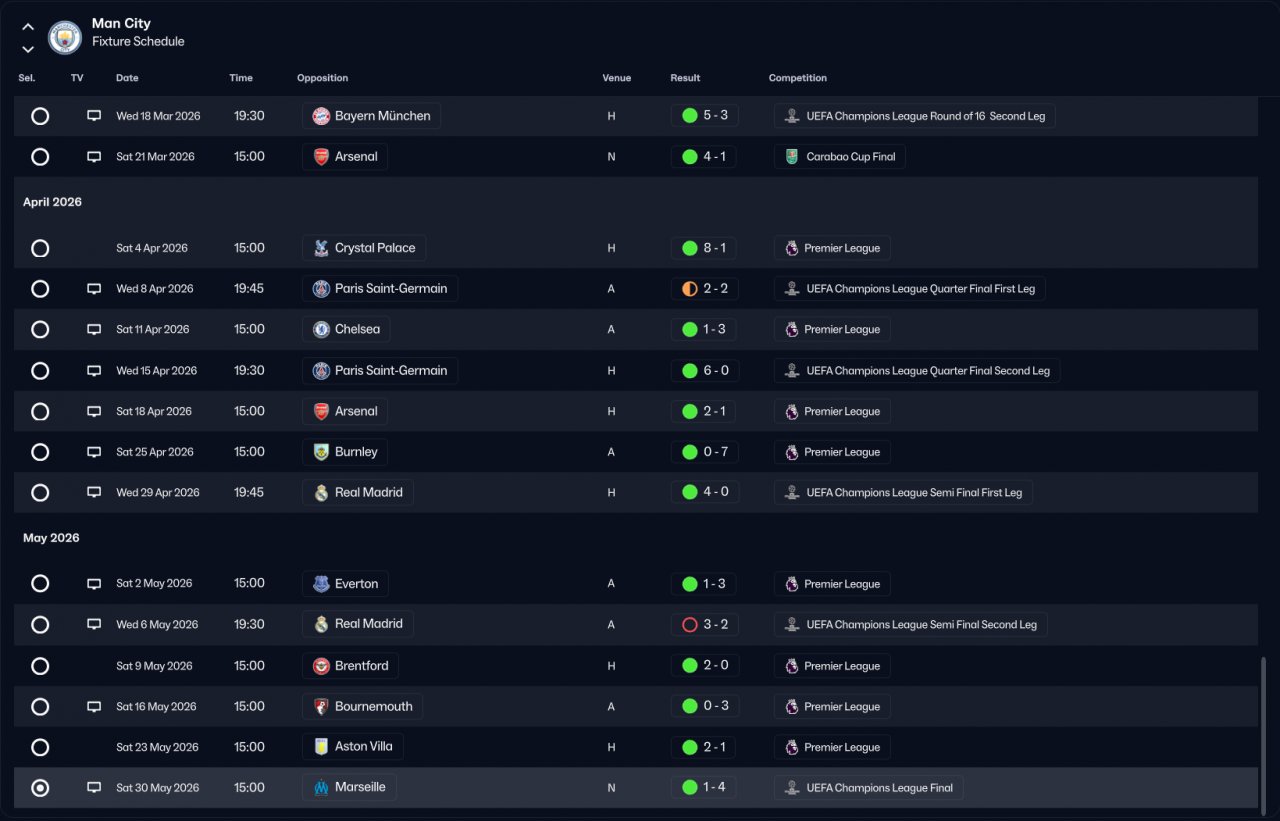Viewport: 1280px width, 821px height.
Task: Sort by the Competition column header
Action: [x=797, y=78]
